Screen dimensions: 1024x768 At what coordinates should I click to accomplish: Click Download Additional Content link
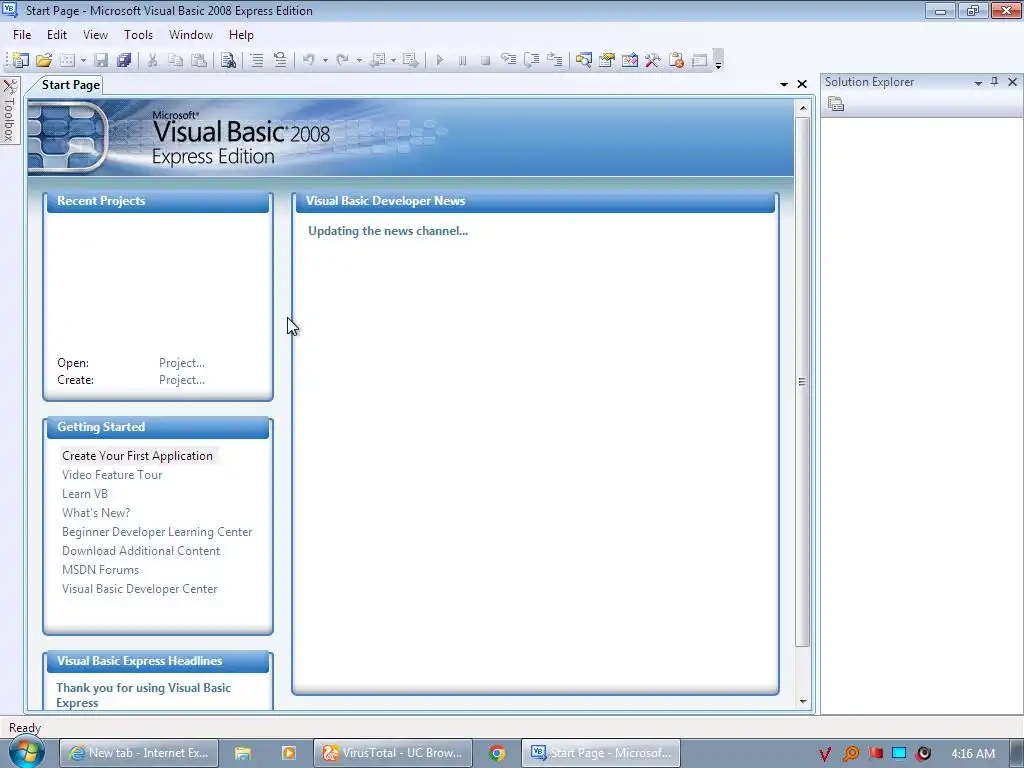(x=141, y=551)
